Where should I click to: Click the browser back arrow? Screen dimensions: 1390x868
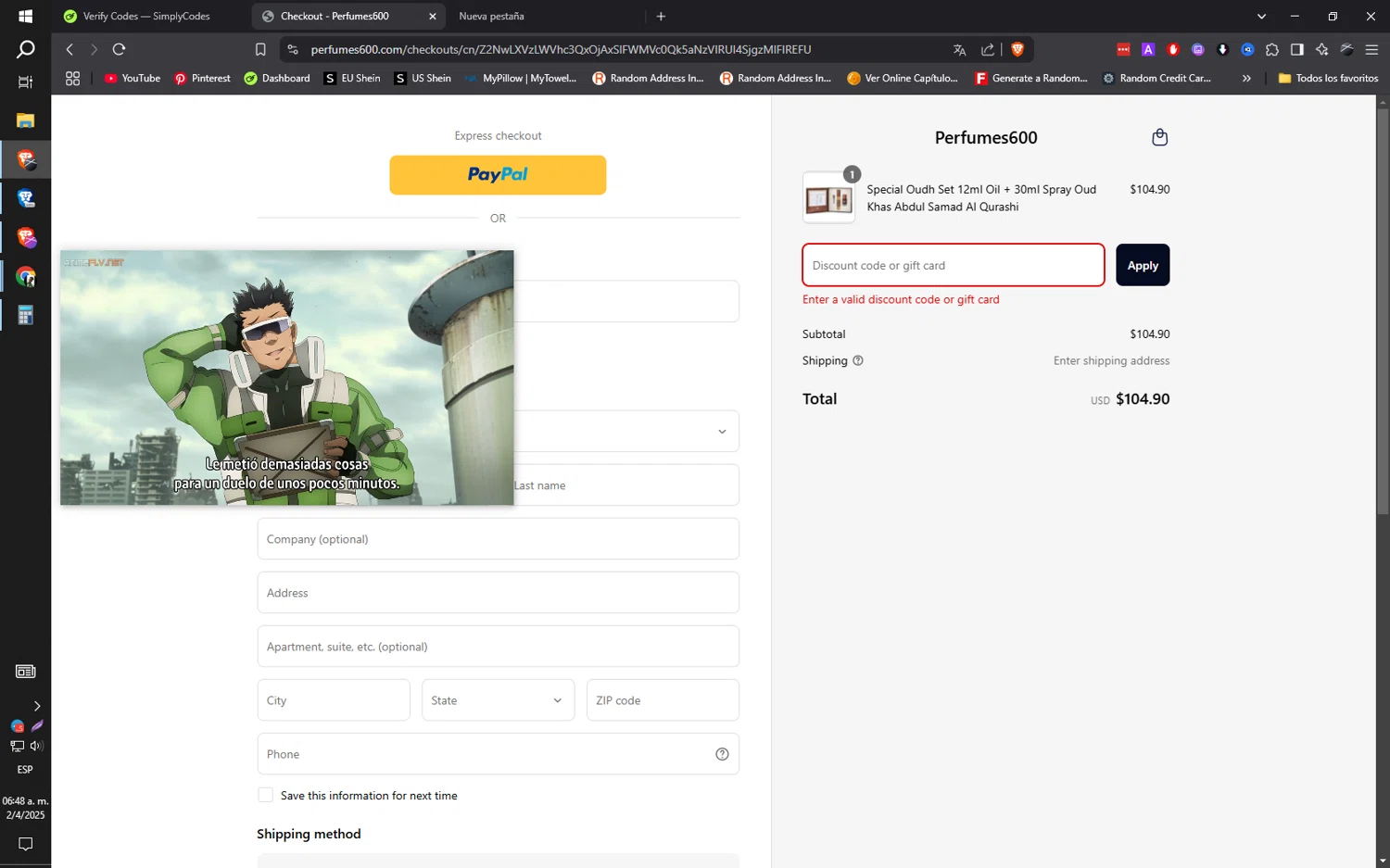(x=69, y=49)
